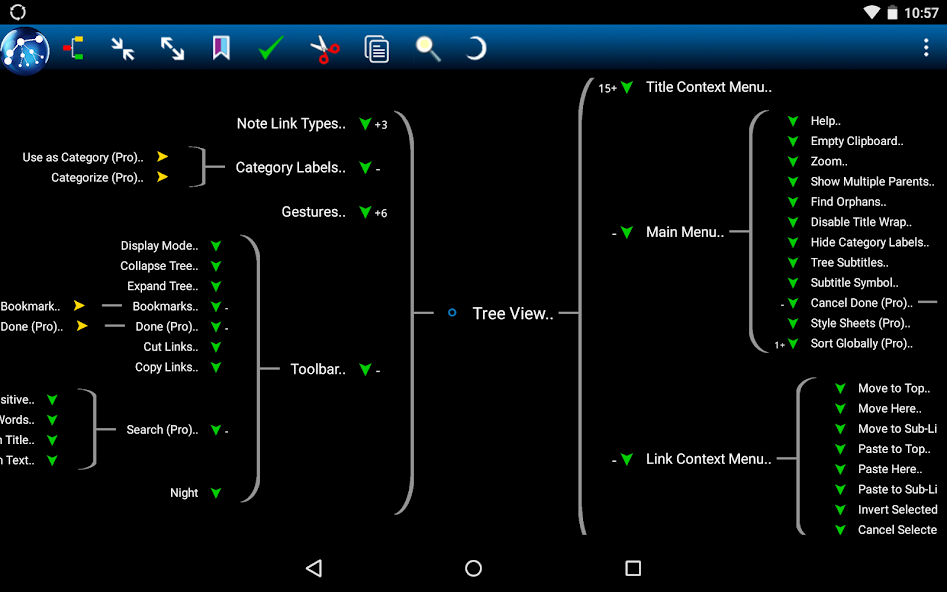Open search with the magnifier icon

[x=428, y=48]
